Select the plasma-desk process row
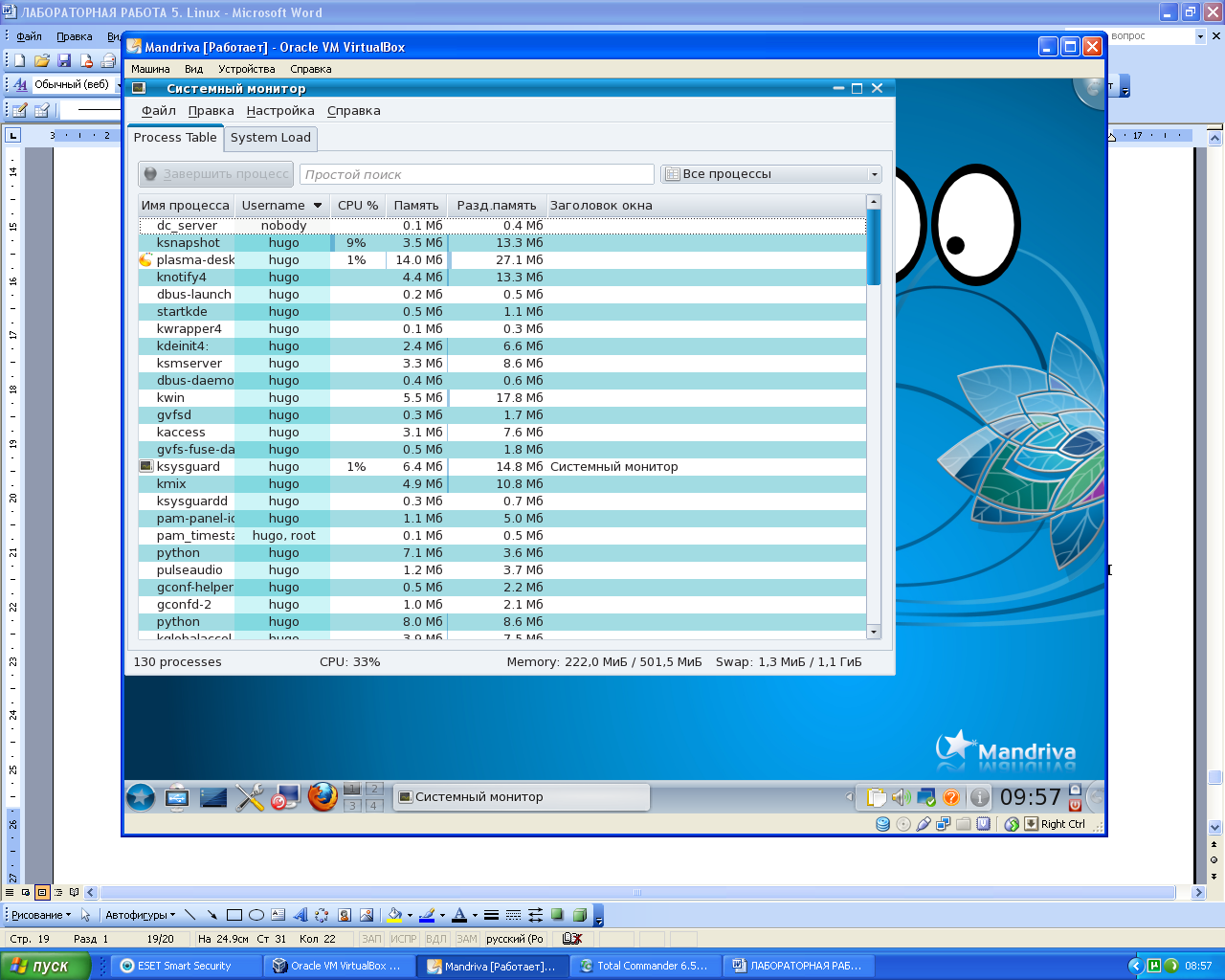The image size is (1225, 980). pos(502,260)
